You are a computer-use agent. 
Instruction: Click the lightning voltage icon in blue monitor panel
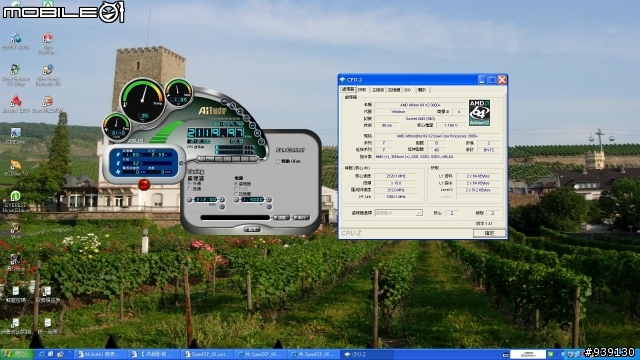118,154
